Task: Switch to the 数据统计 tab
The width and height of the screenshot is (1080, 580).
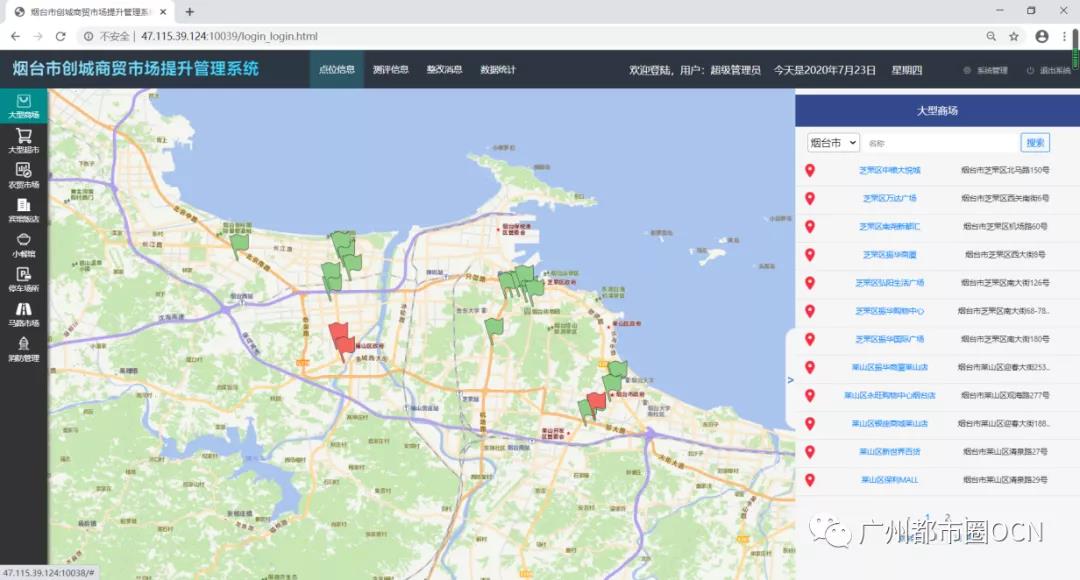Action: click(x=498, y=70)
